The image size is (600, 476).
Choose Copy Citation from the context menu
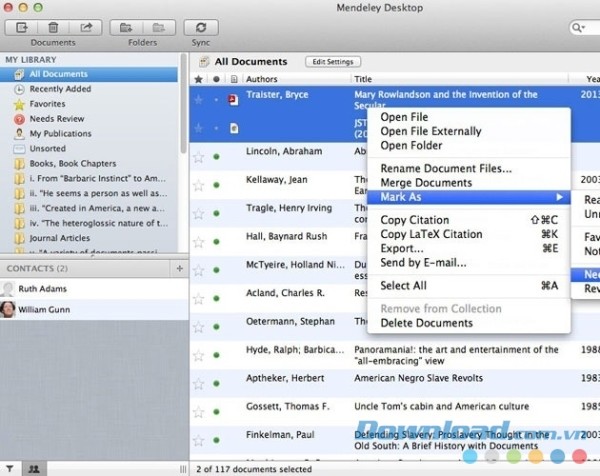click(x=414, y=220)
